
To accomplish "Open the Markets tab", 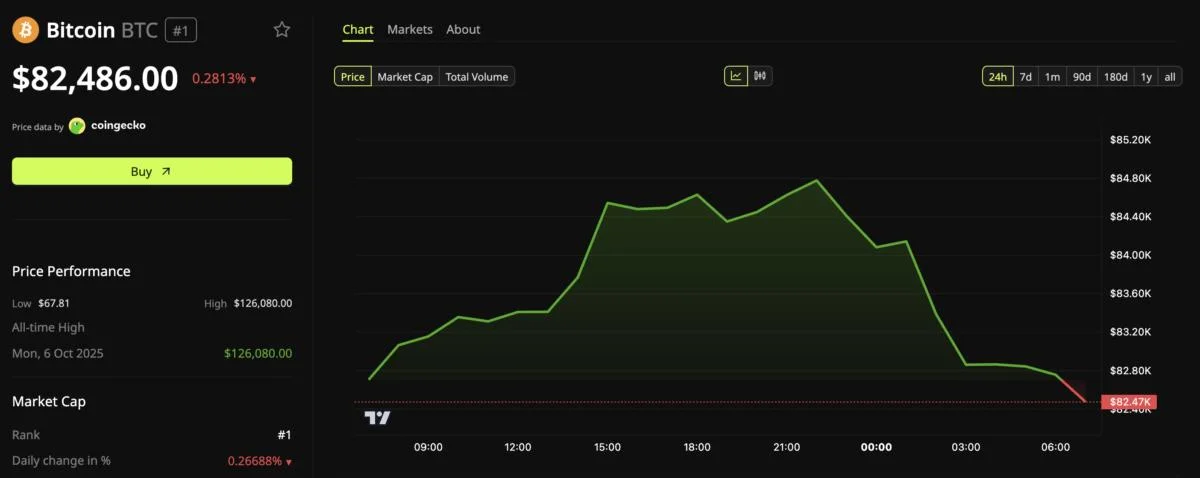I will [x=410, y=30].
